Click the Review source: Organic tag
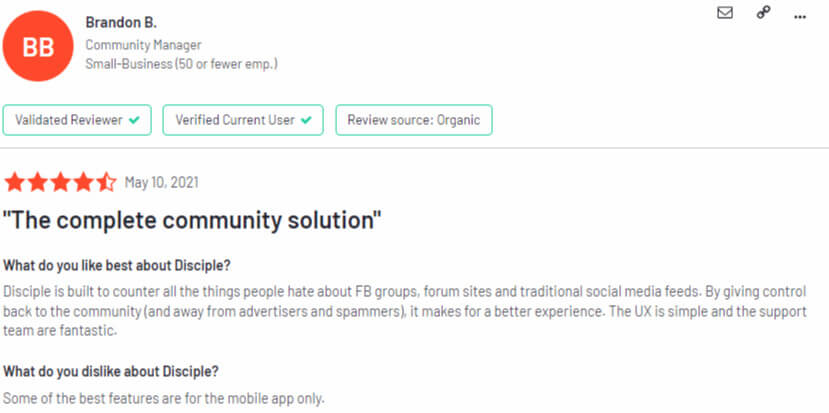This screenshot has height=413, width=829. tap(413, 120)
